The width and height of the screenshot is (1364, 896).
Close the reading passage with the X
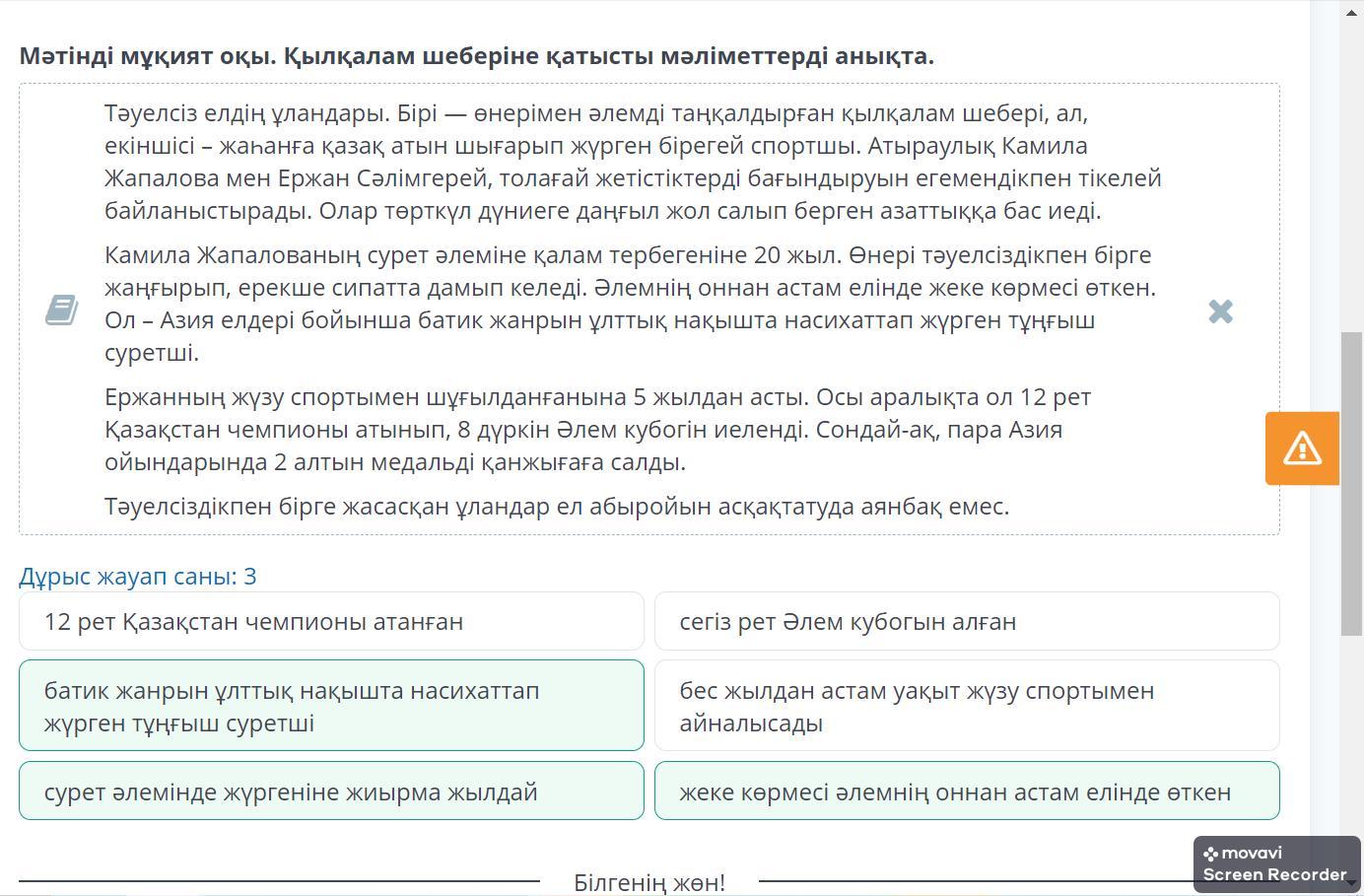click(x=1220, y=311)
